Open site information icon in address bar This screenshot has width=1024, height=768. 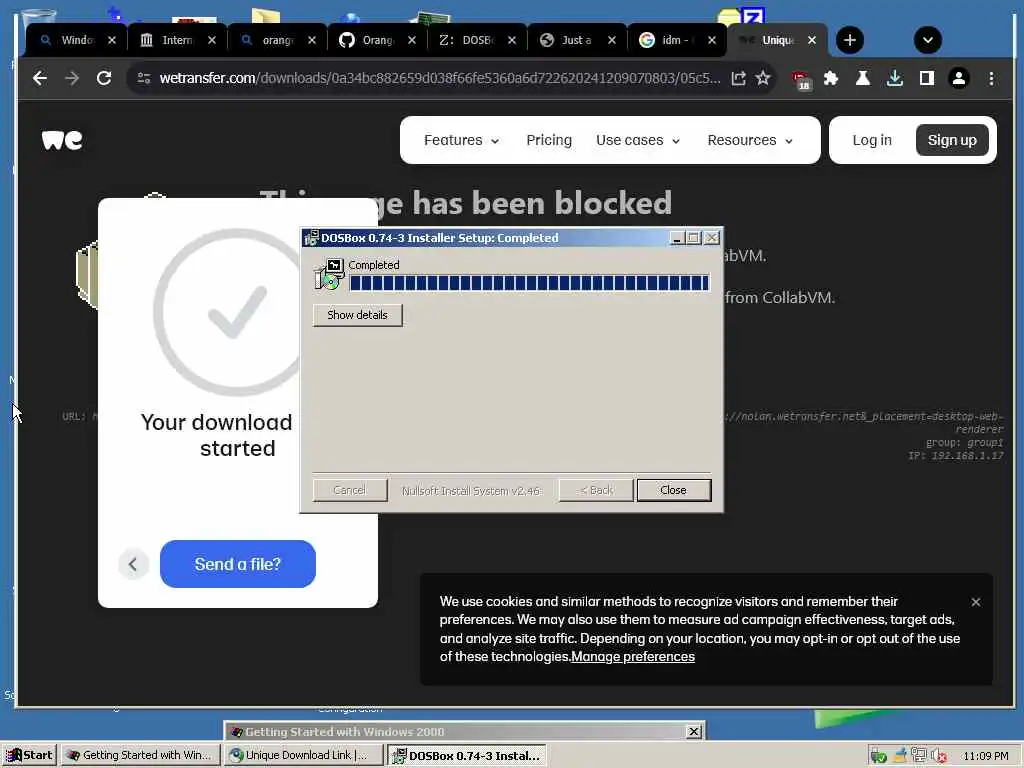click(x=144, y=78)
